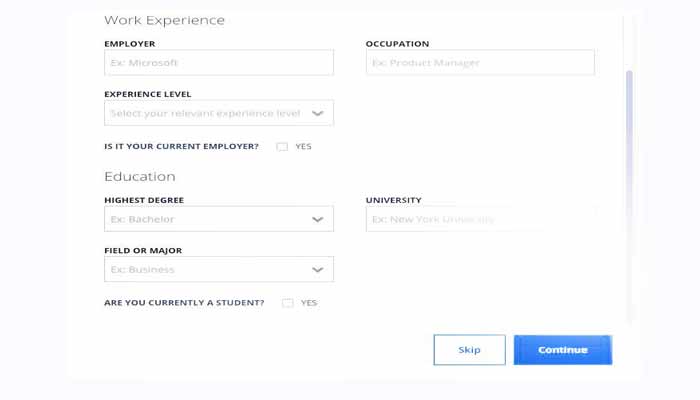Click the UNIVERSITY field label
The width and height of the screenshot is (700, 400).
click(393, 200)
